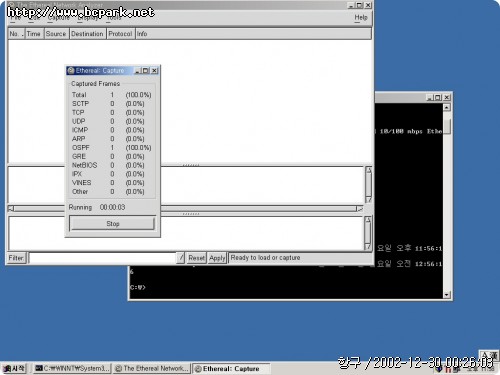
Task: Click up arrow of protocol tree pane scrollbar
Action: point(368,170)
